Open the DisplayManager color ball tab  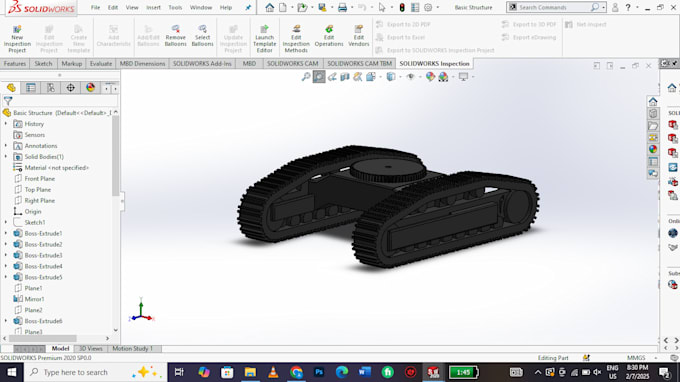click(90, 88)
